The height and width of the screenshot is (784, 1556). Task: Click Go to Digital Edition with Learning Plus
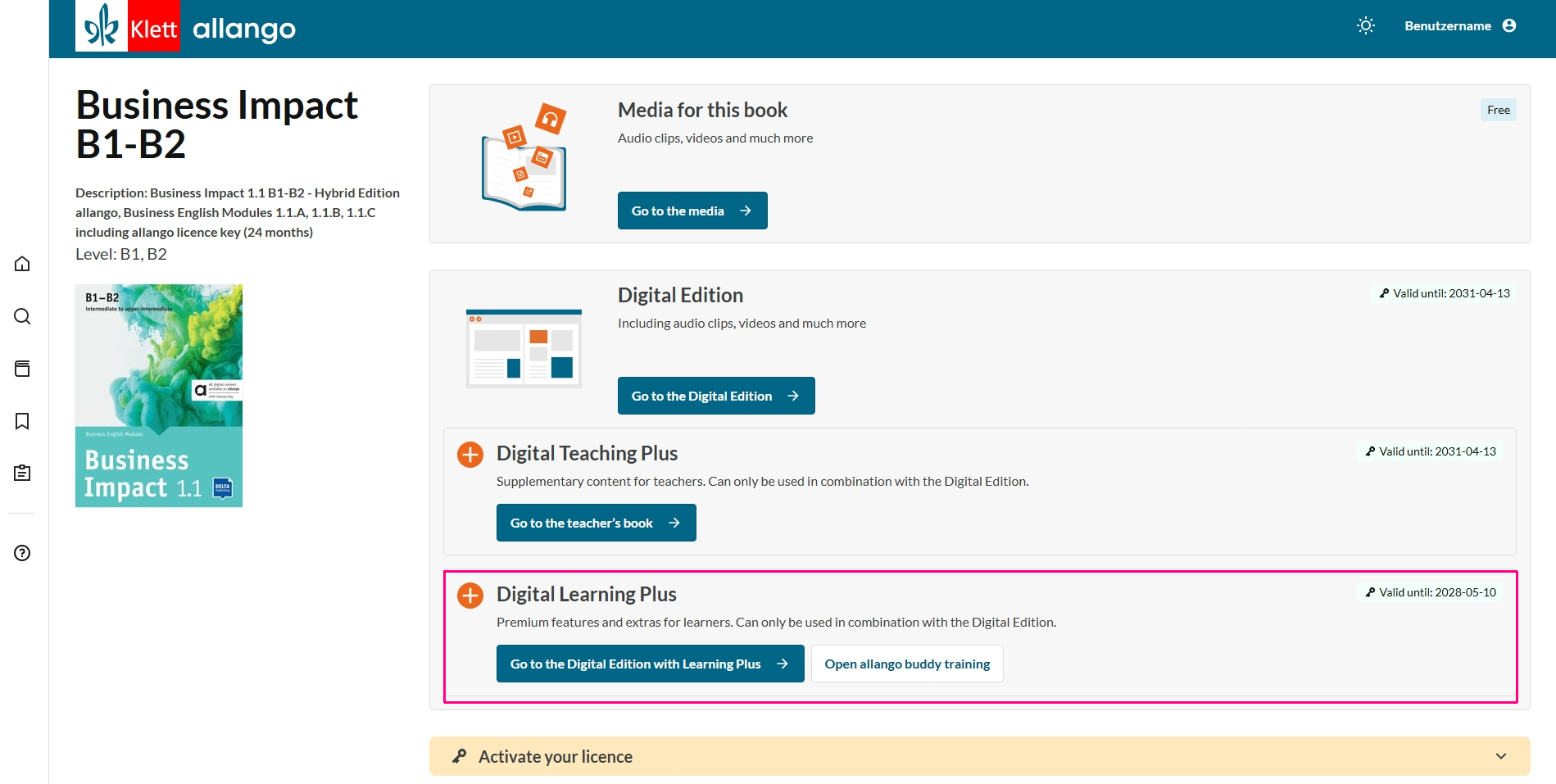coord(650,664)
